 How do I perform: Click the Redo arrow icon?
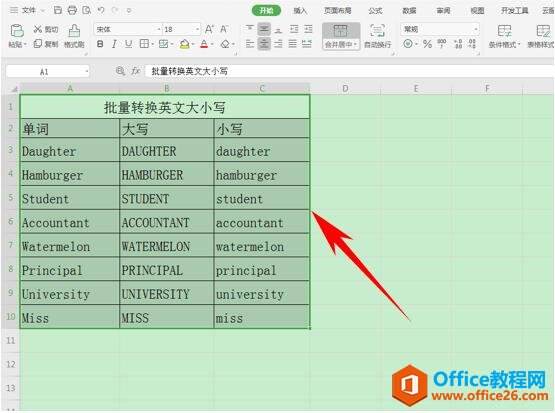115,10
